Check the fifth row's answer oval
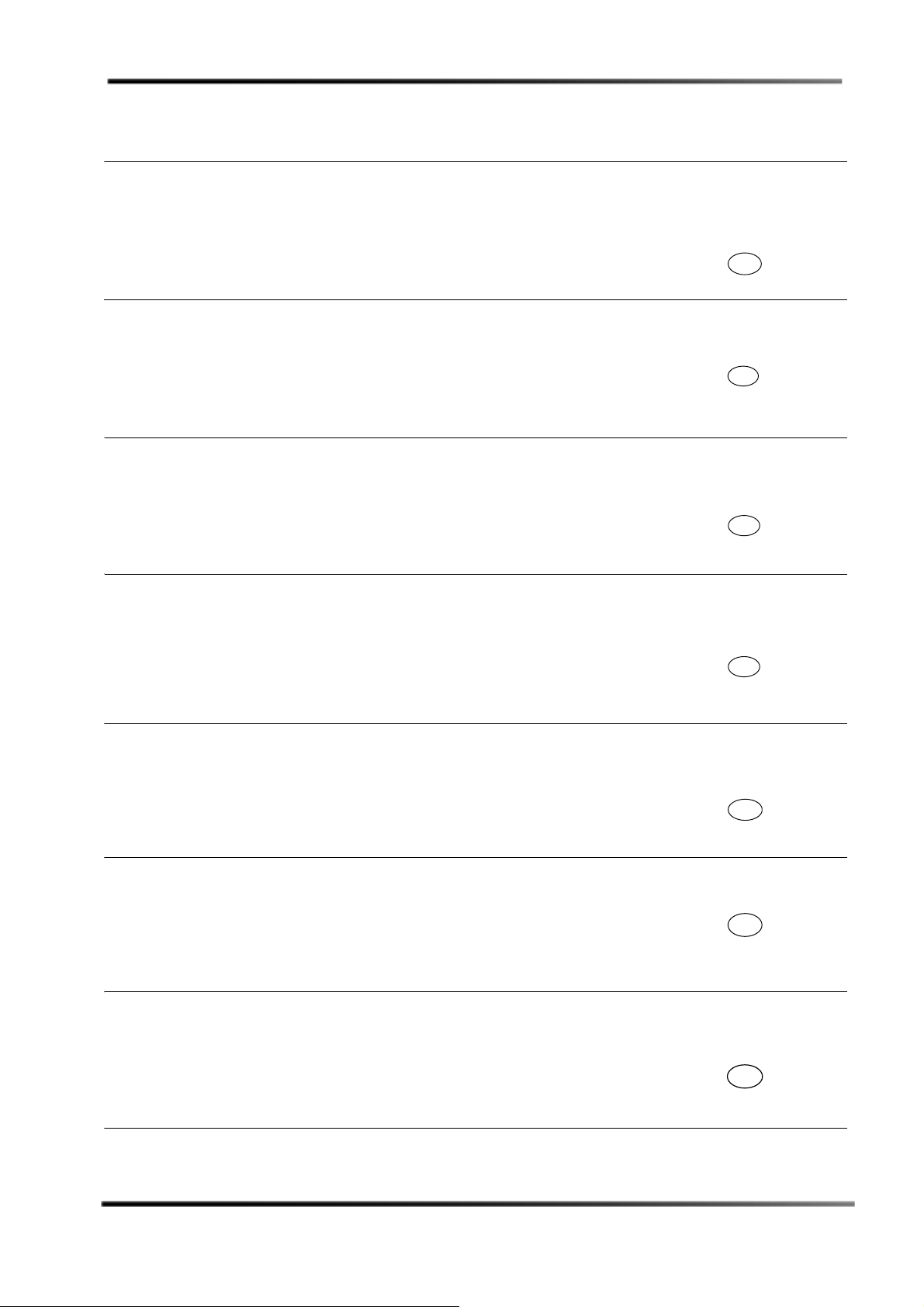 click(744, 810)
